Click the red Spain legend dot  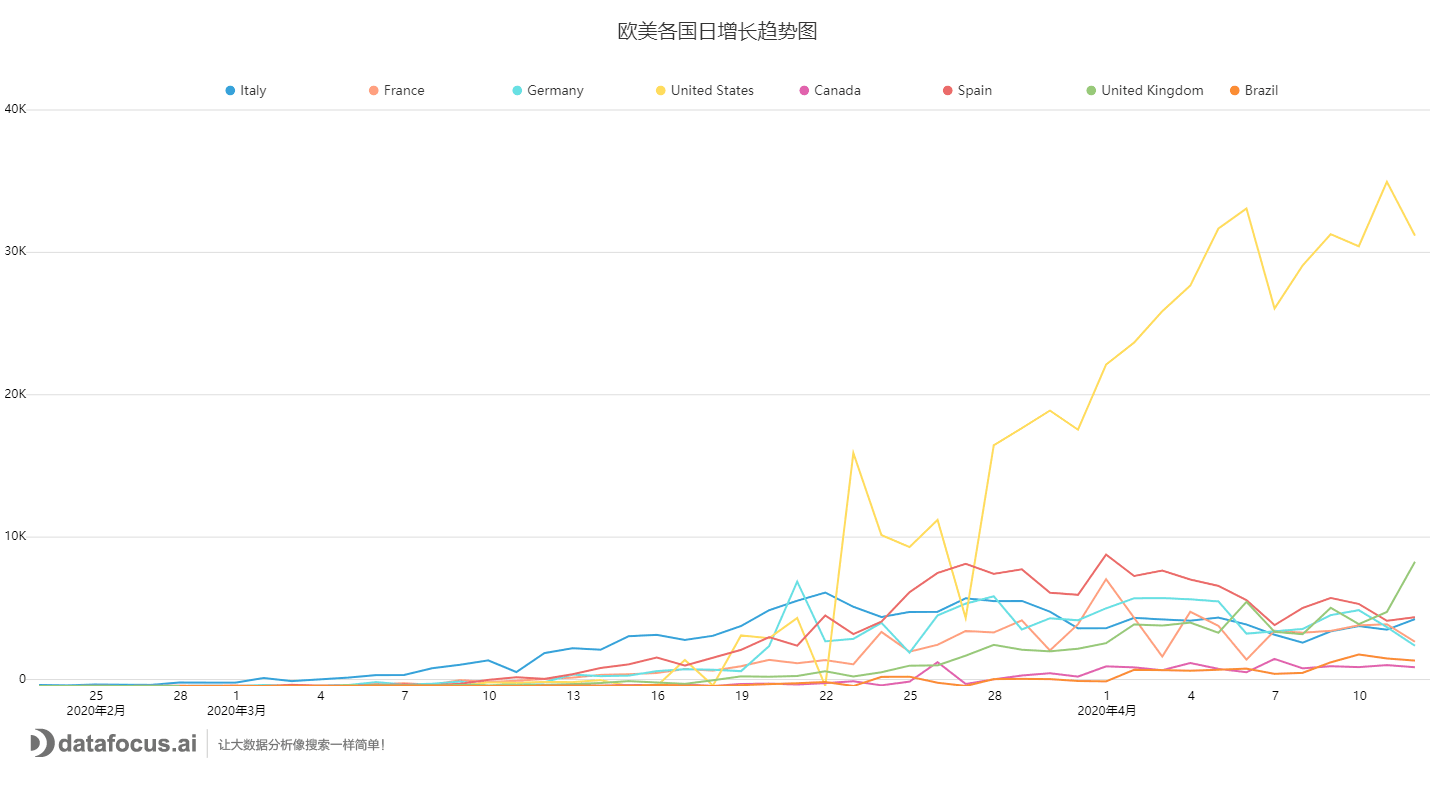point(948,91)
